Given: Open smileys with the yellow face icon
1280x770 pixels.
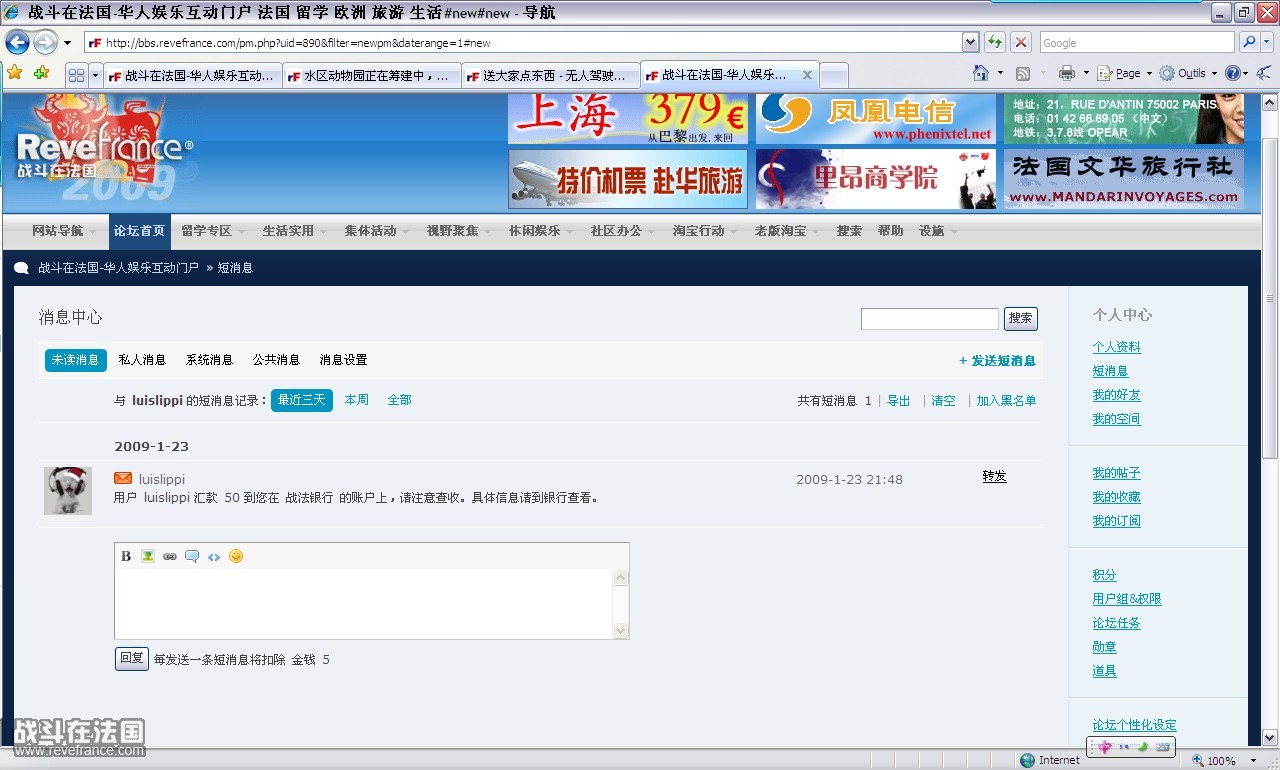Looking at the screenshot, I should click(x=236, y=556).
